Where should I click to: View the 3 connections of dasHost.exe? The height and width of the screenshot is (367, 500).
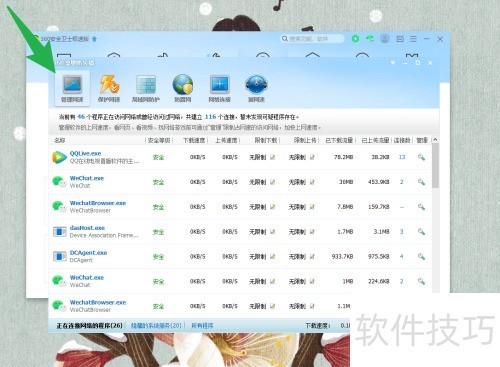(x=402, y=232)
